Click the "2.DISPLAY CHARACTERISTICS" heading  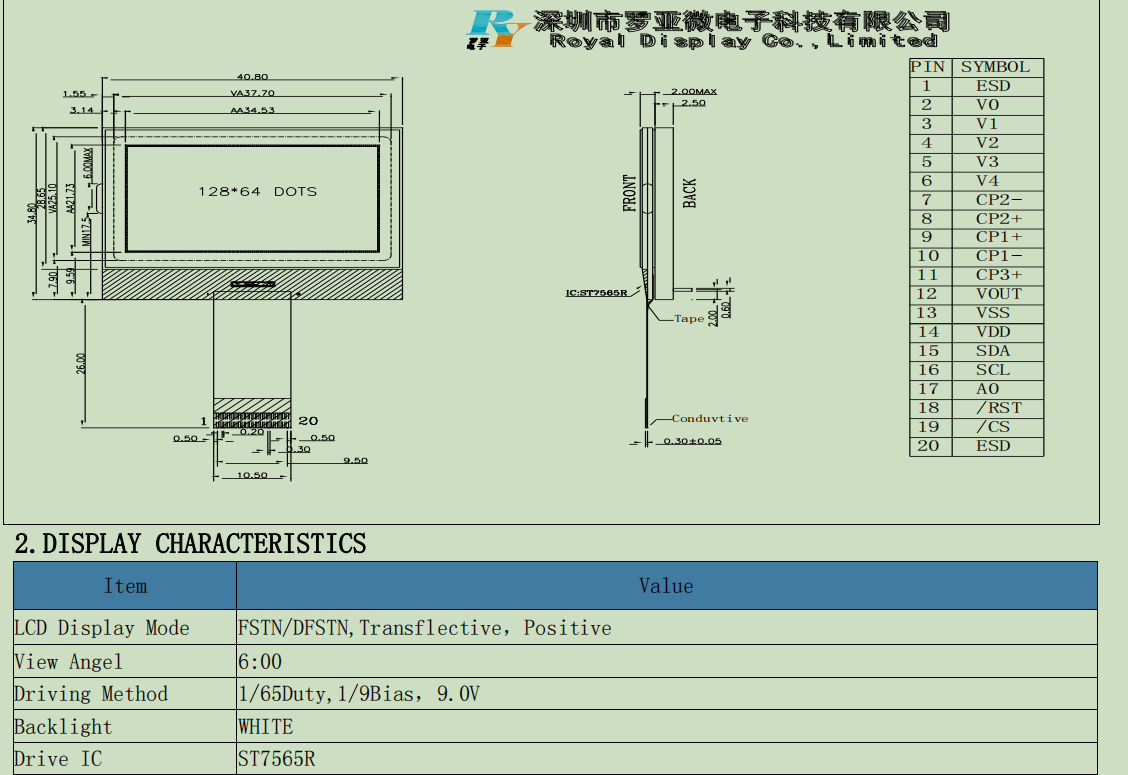pyautogui.click(x=190, y=544)
